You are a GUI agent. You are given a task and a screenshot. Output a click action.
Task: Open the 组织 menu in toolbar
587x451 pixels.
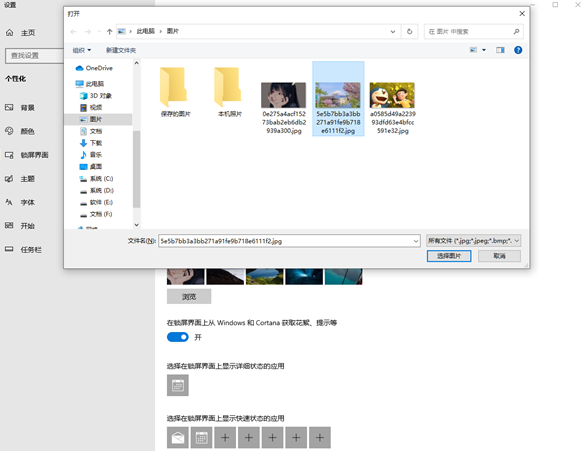coord(82,50)
